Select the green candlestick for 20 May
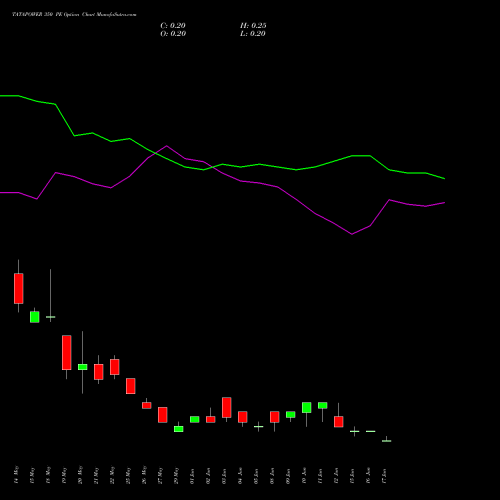 point(83,367)
